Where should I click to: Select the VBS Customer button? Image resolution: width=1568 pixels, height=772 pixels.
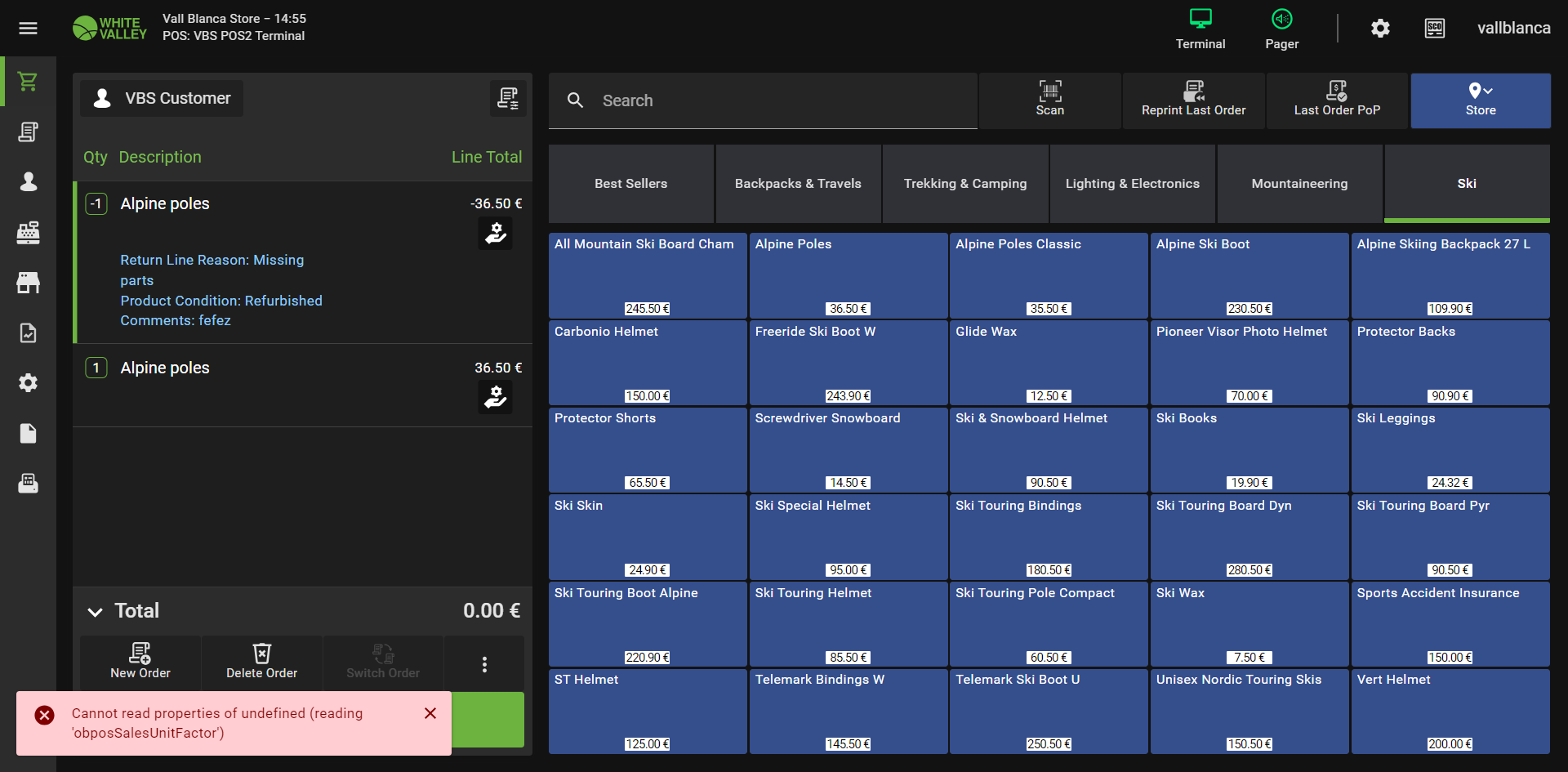tap(162, 99)
